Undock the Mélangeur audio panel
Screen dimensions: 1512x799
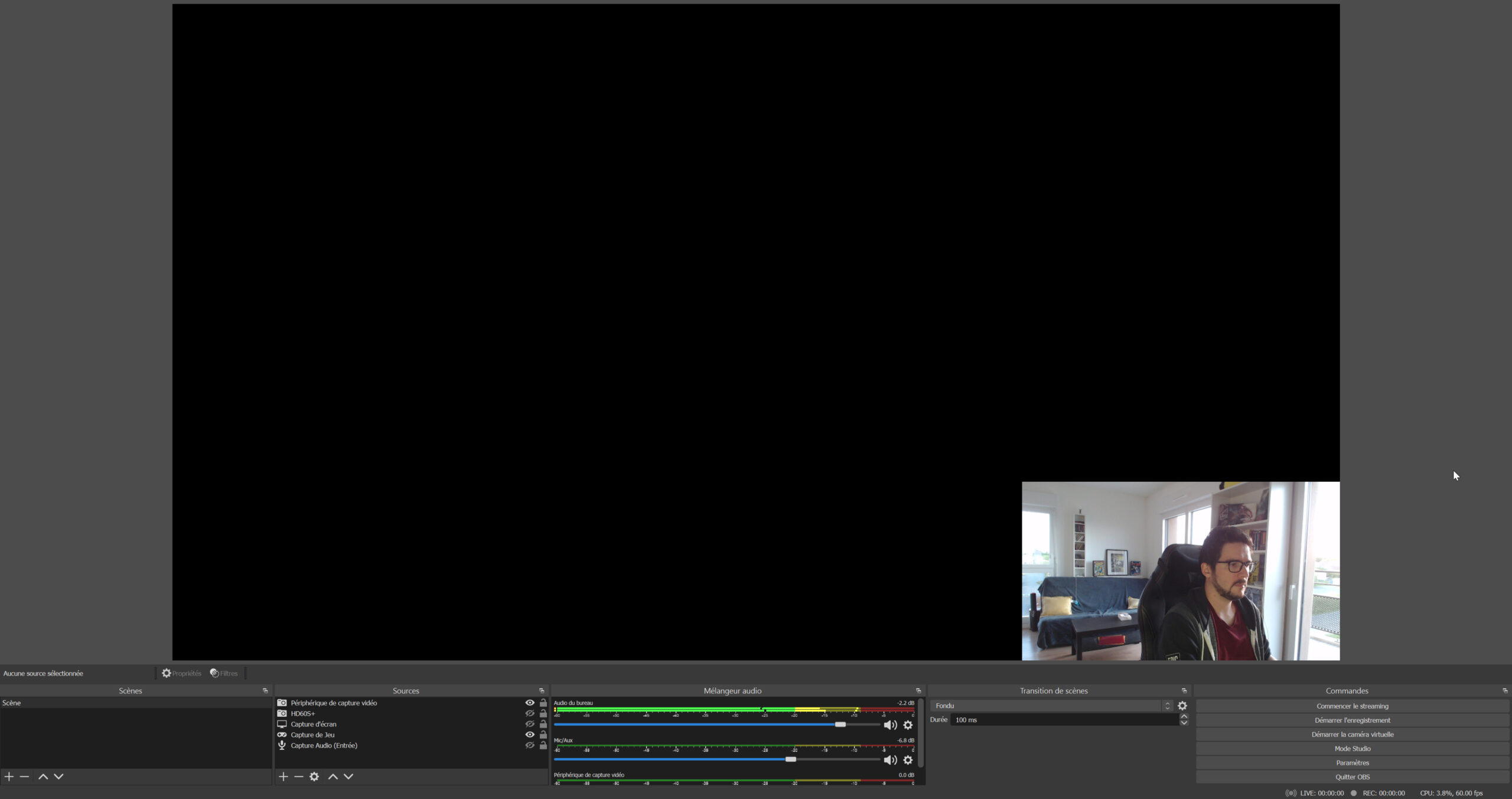point(918,691)
